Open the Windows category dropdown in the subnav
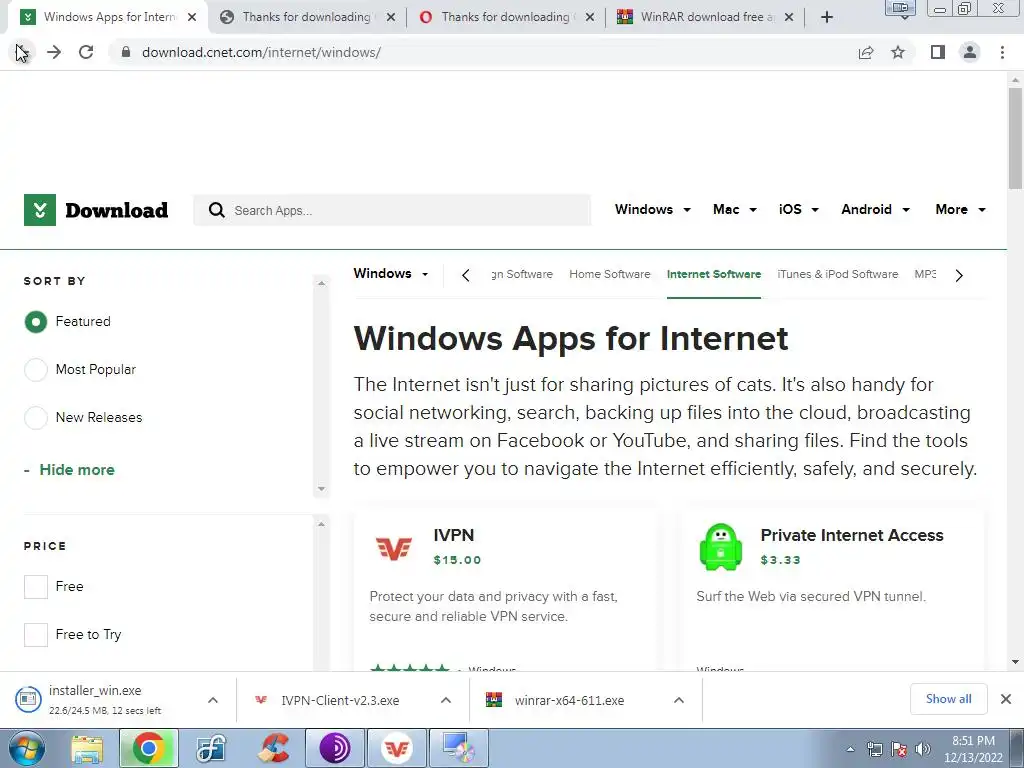Screen dimensions: 1024x768 click(391, 274)
